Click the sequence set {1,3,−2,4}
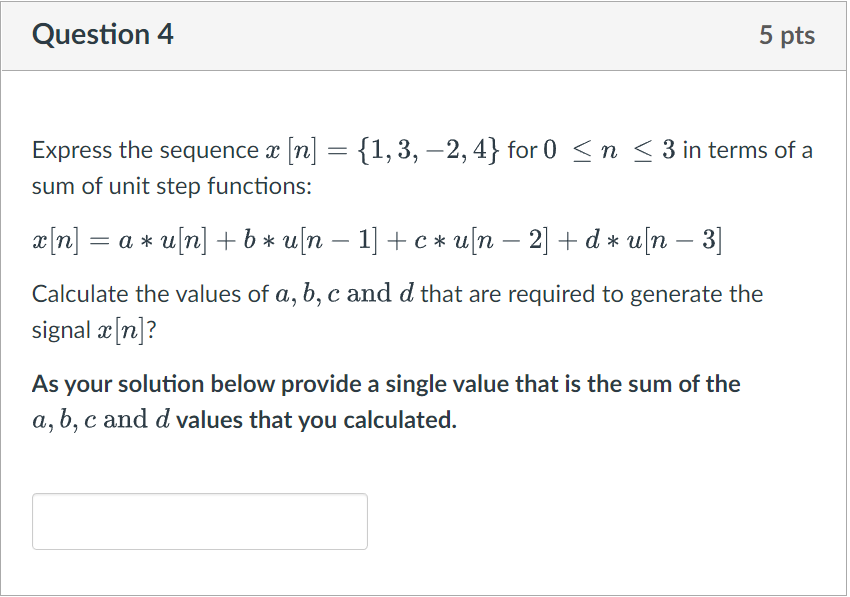The image size is (850, 597). (x=427, y=150)
